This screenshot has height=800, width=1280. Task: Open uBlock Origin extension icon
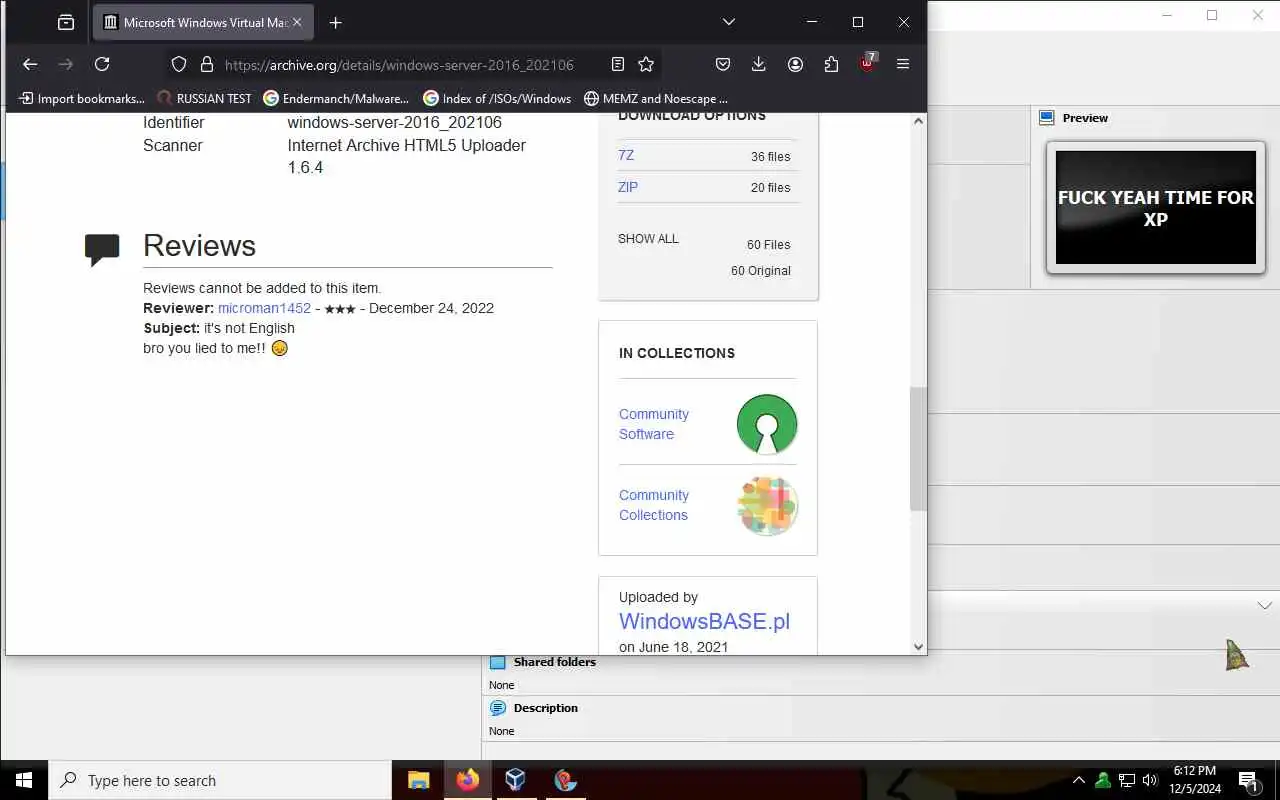(867, 63)
